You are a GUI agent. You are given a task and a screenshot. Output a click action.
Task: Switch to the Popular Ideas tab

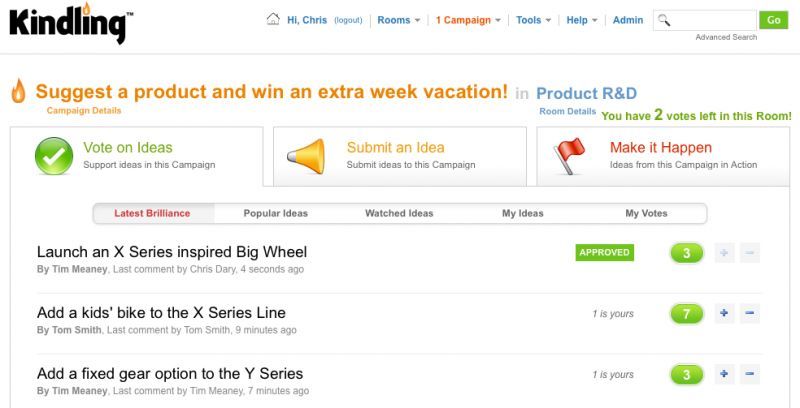tap(276, 213)
